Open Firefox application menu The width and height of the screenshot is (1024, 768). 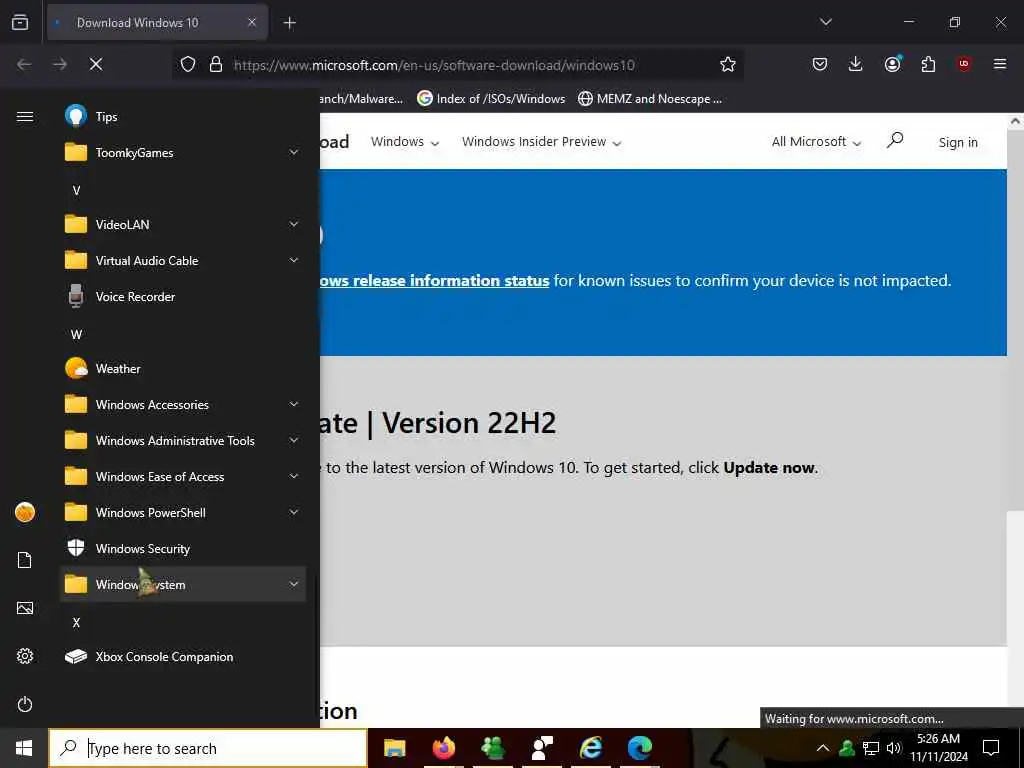pyautogui.click(x=1000, y=64)
